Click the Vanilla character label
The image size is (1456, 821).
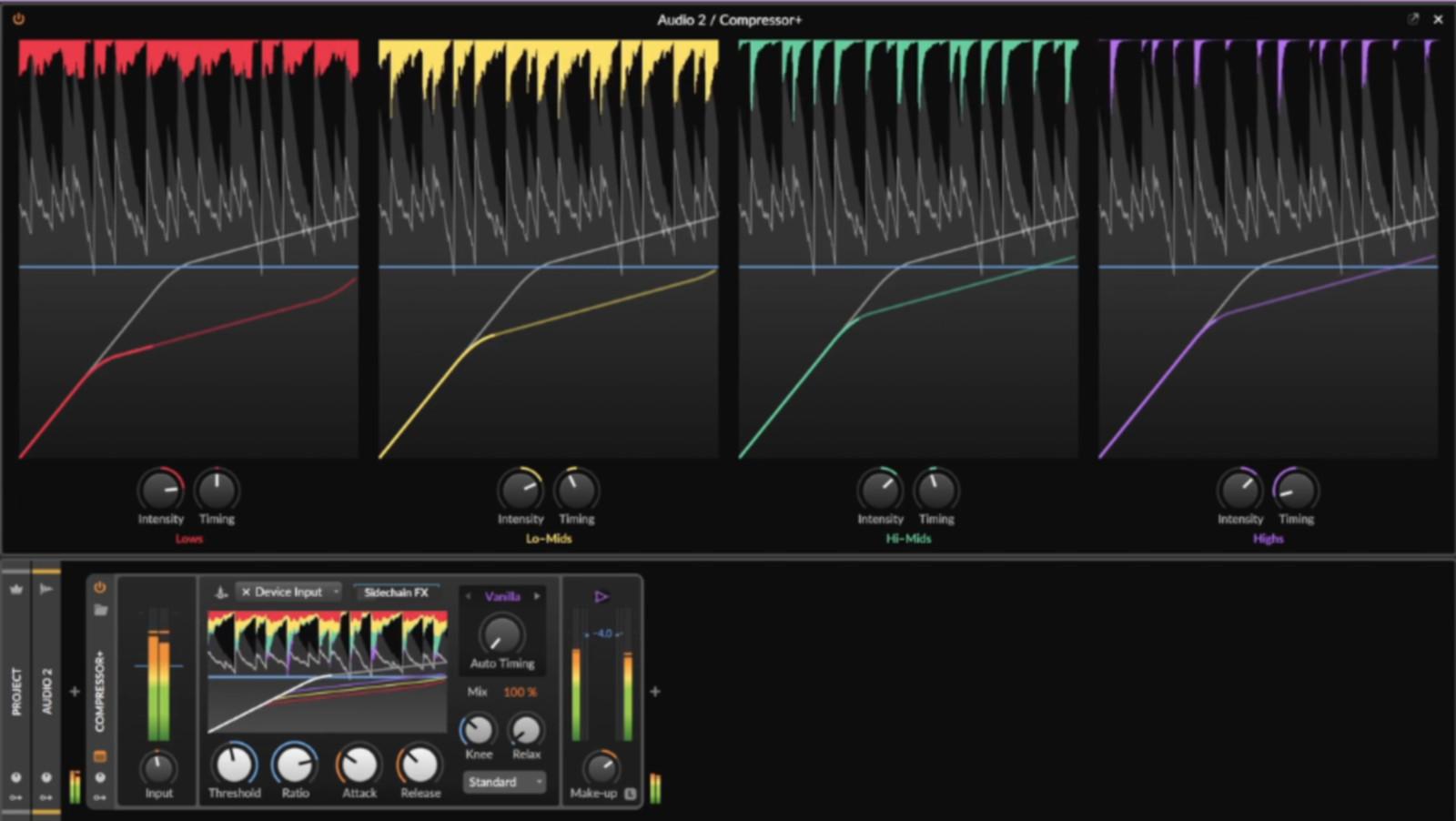502,596
